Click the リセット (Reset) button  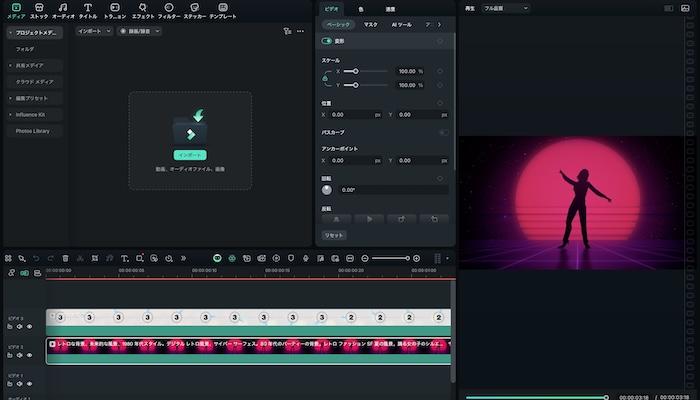333,235
